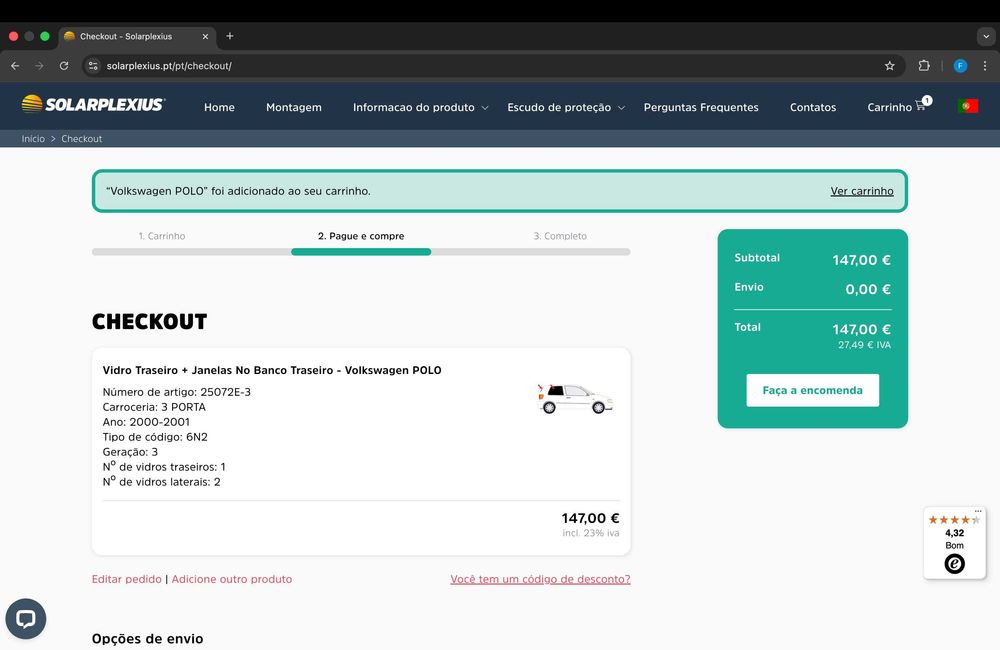Open the shopping cart icon

(920, 106)
